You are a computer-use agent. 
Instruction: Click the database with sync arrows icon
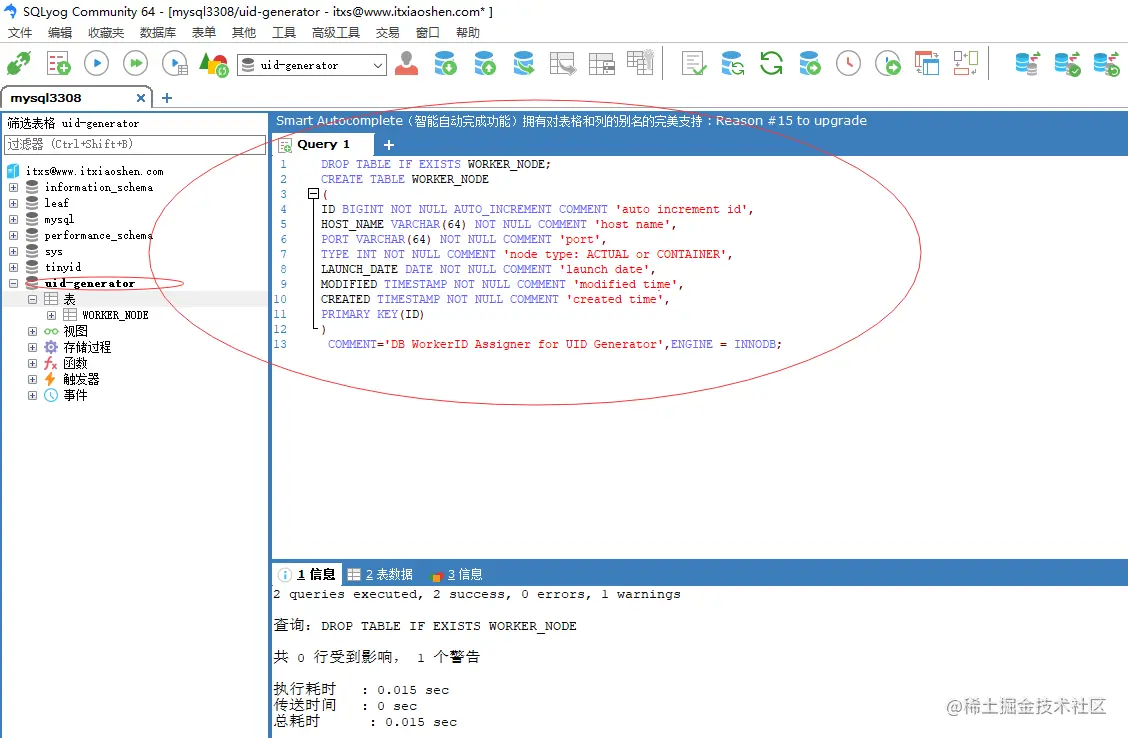point(732,64)
